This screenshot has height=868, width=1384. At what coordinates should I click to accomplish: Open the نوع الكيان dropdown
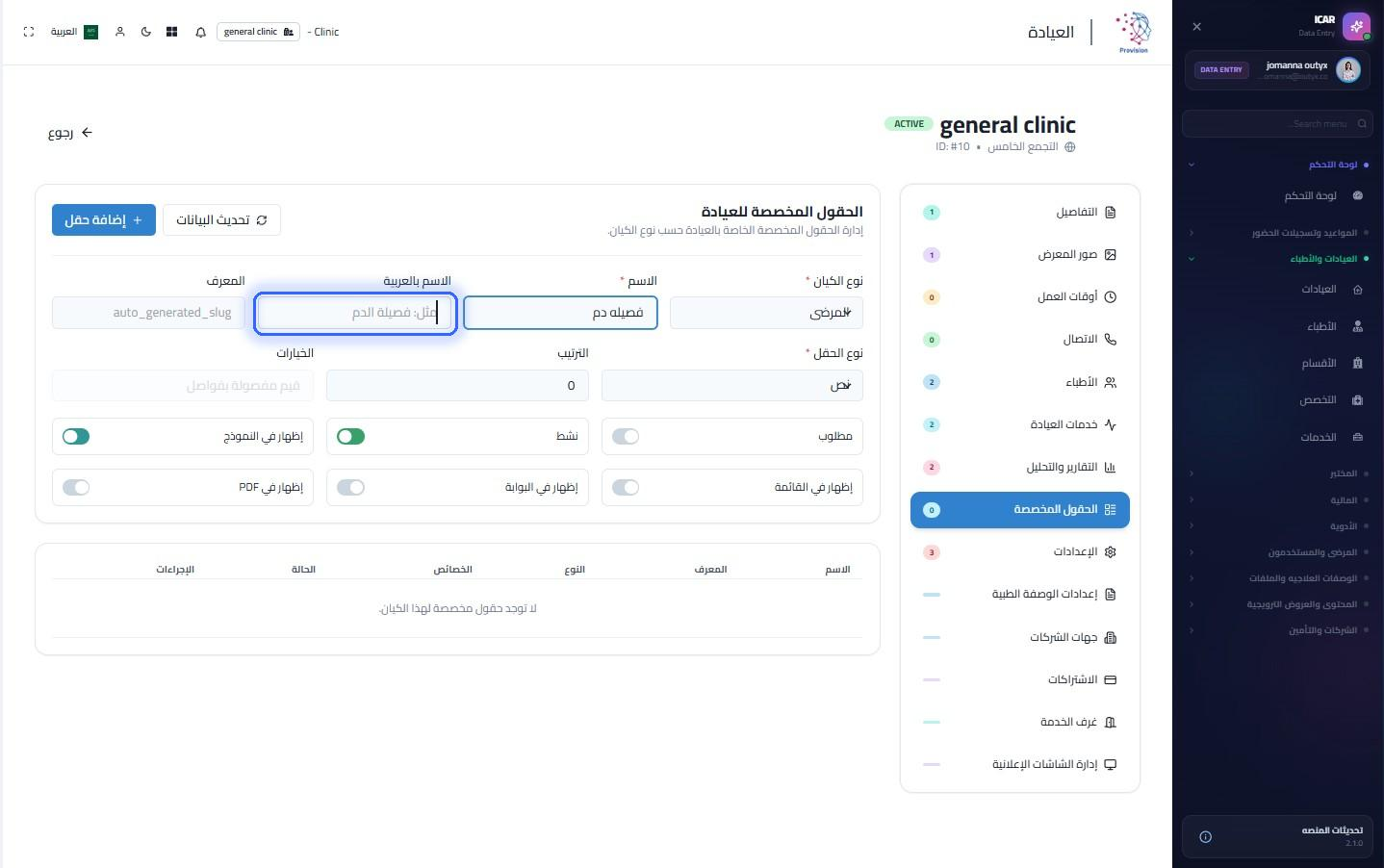(766, 313)
